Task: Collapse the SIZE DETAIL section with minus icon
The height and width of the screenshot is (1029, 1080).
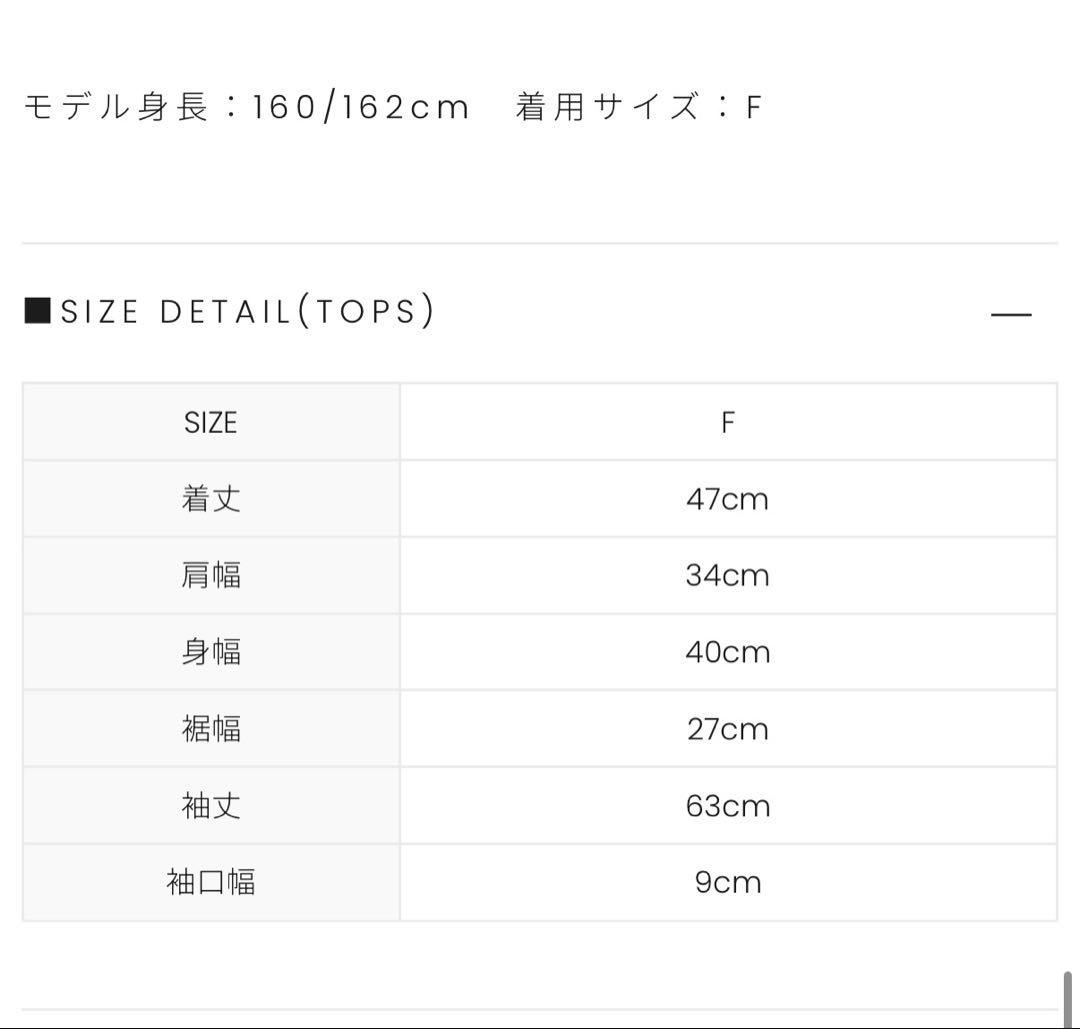Action: pyautogui.click(x=1011, y=314)
